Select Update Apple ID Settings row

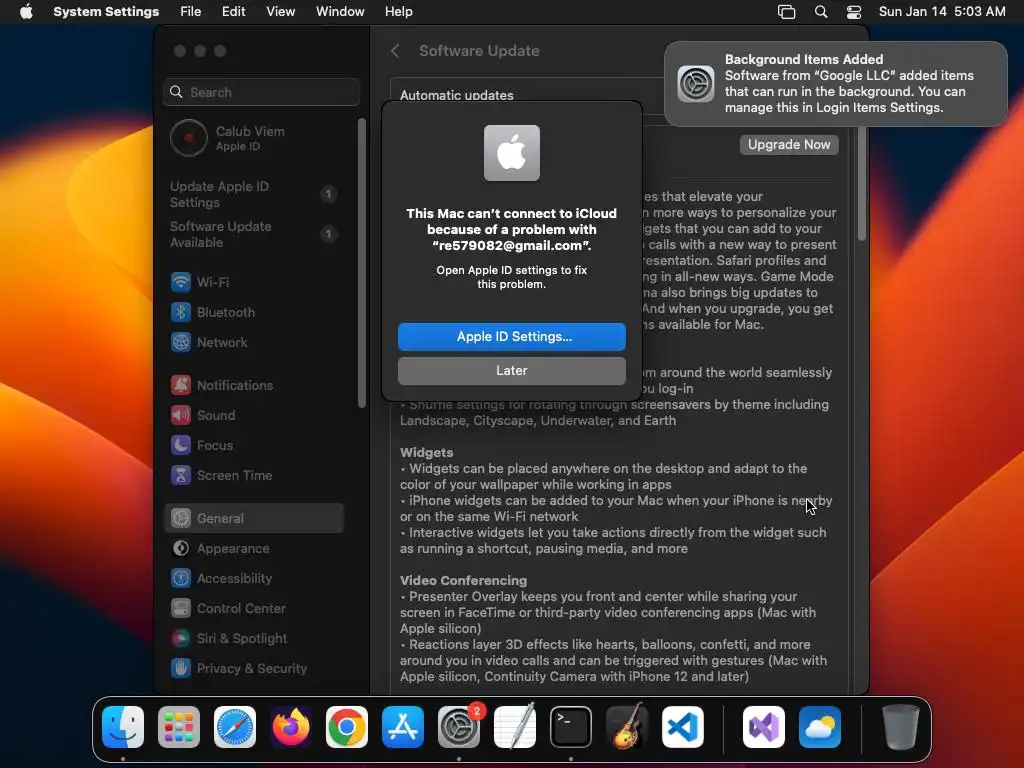(255, 194)
